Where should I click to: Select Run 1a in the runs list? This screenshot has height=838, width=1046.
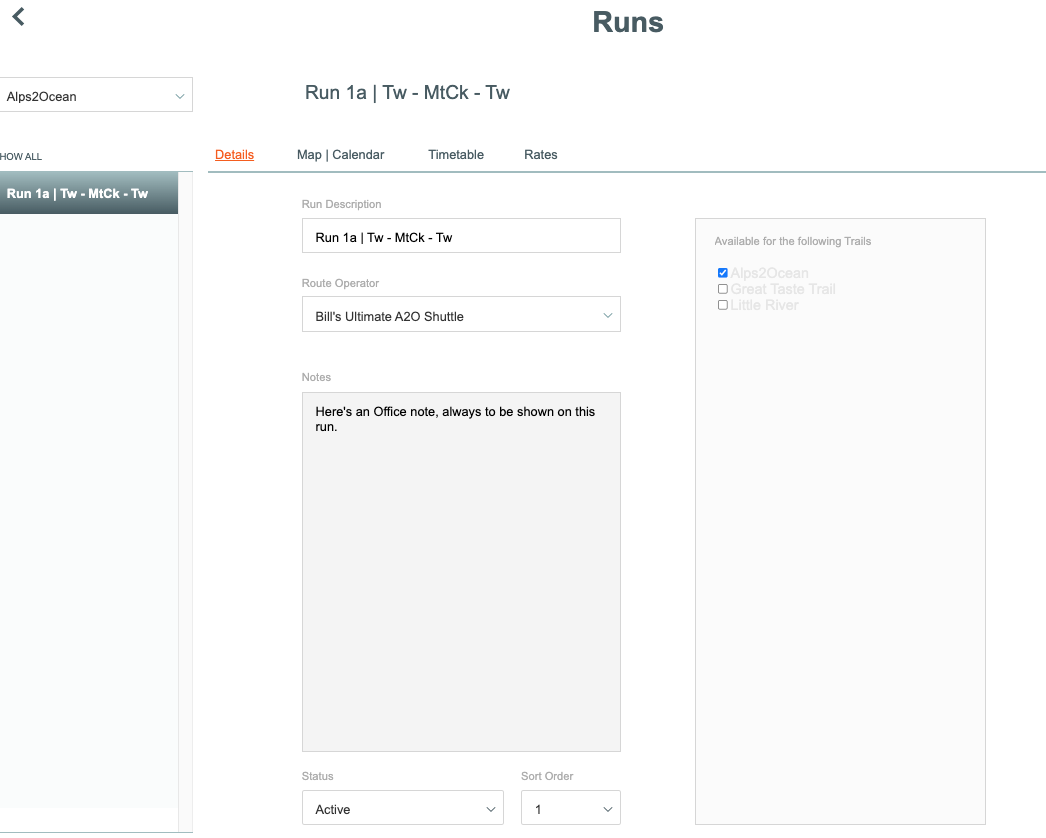tap(89, 193)
